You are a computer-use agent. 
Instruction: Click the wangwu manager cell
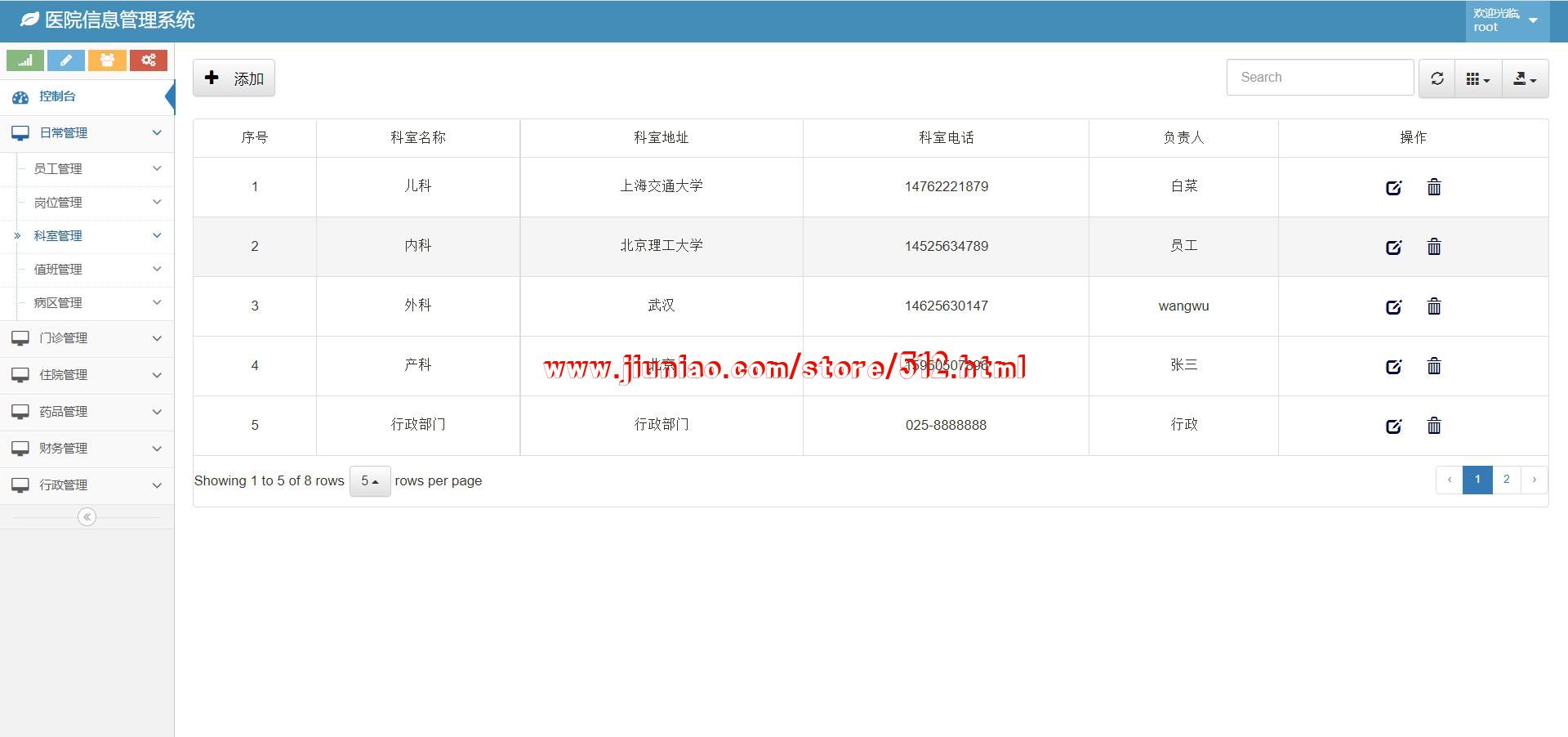[x=1183, y=306]
